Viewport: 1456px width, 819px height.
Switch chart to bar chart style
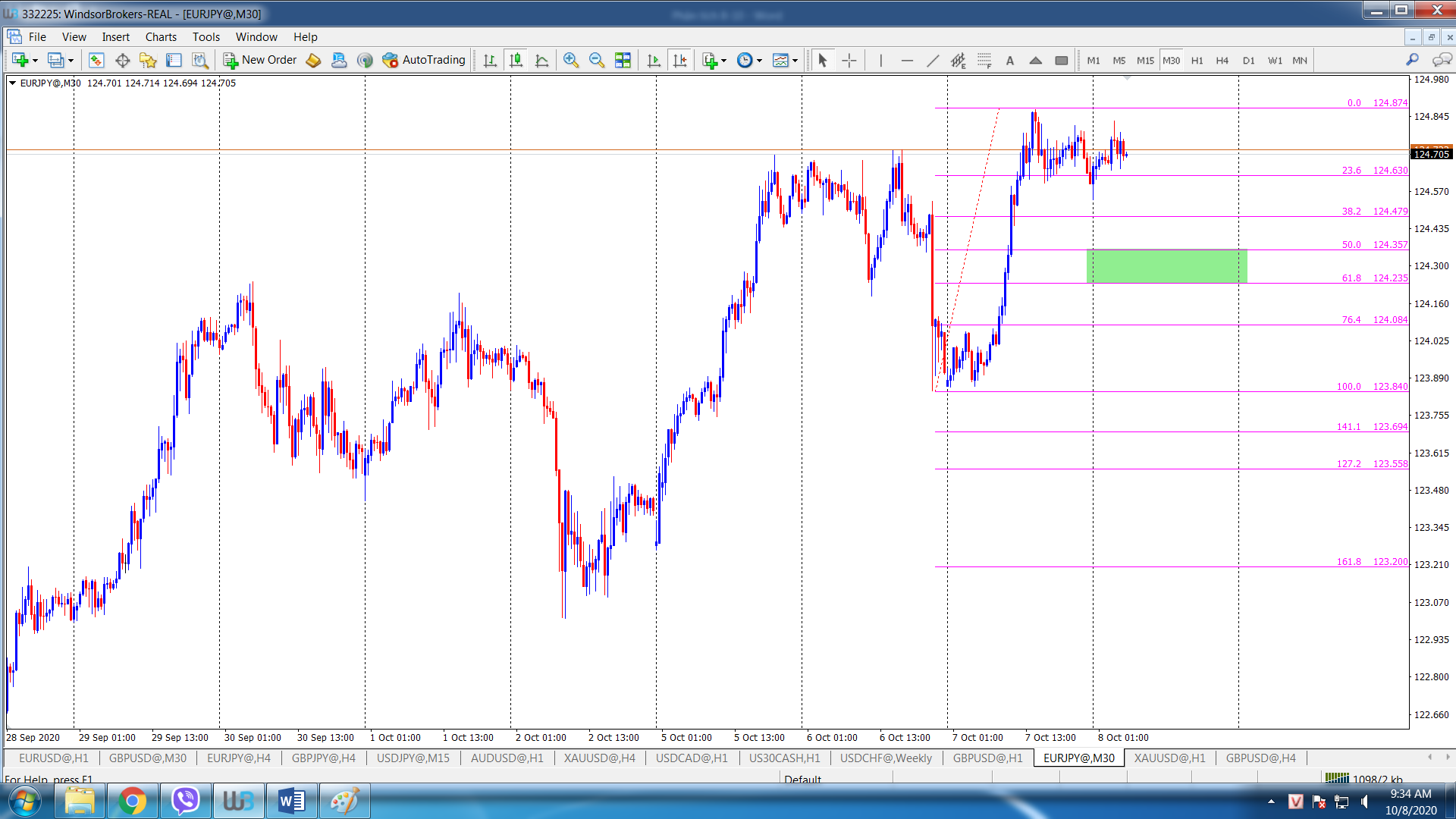pyautogui.click(x=490, y=60)
